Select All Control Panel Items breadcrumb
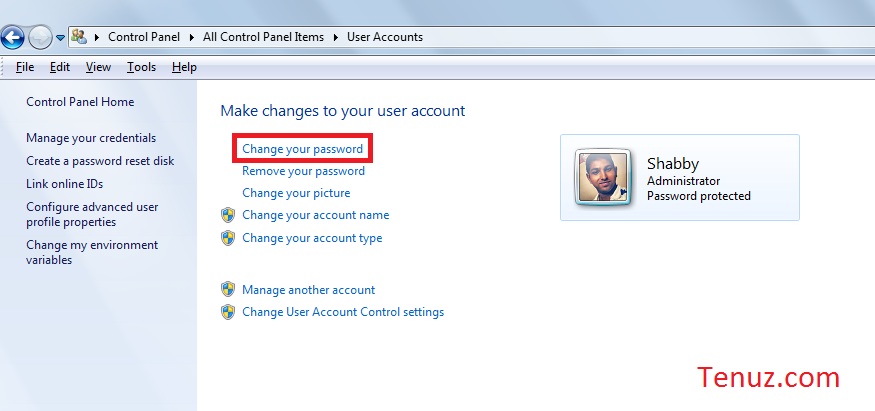 263,37
